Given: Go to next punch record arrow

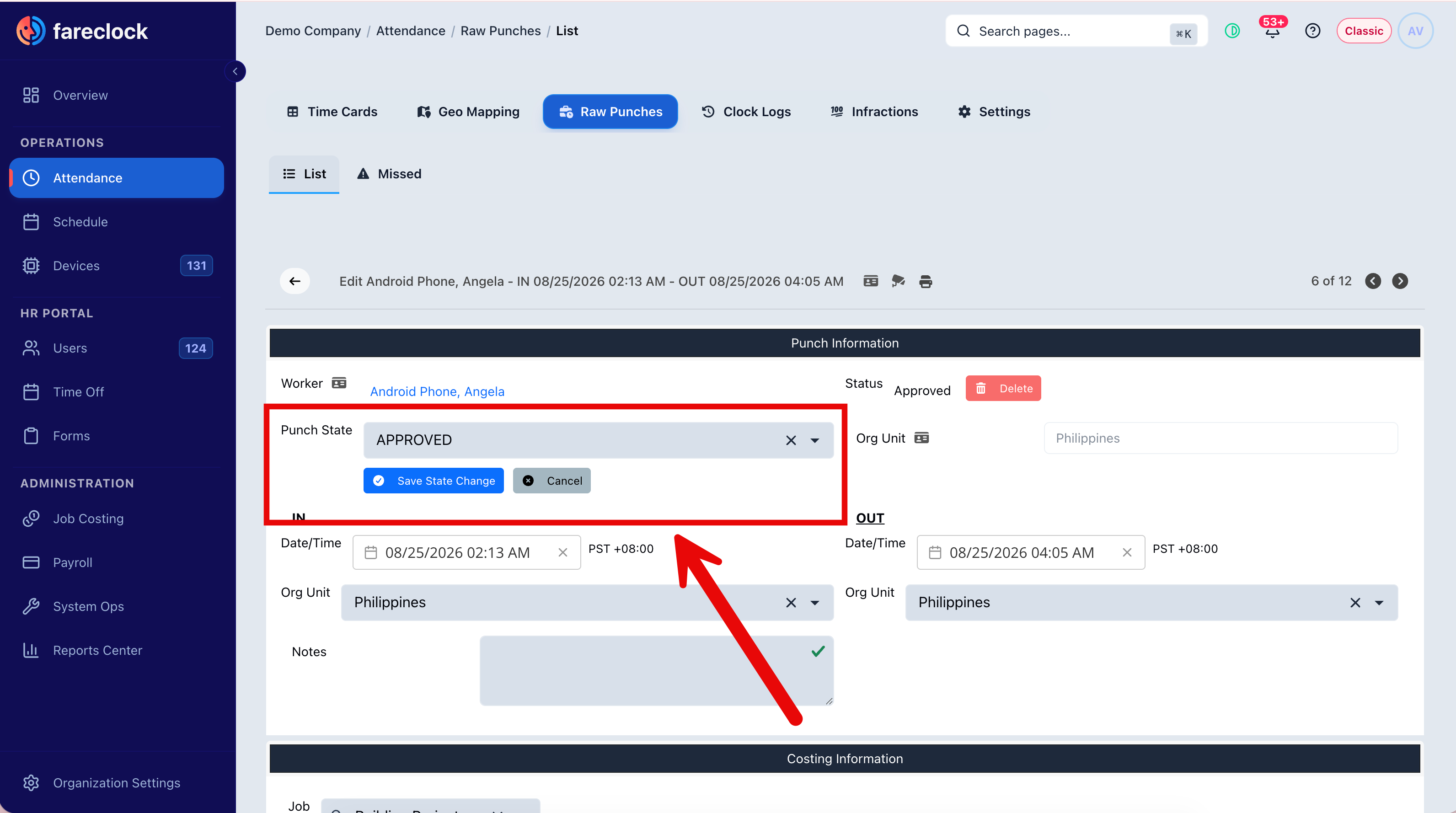Looking at the screenshot, I should tap(1400, 281).
